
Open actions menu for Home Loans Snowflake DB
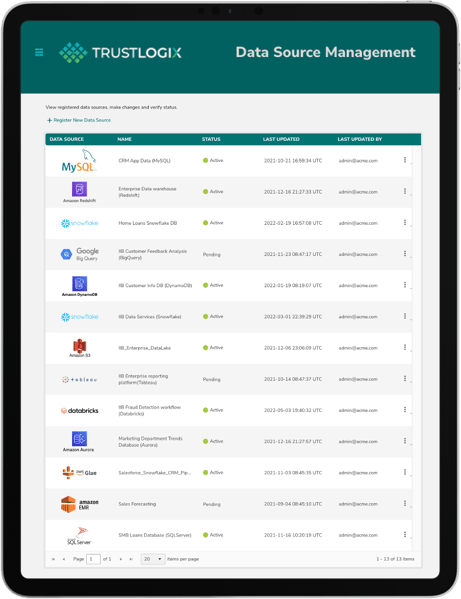pos(405,223)
